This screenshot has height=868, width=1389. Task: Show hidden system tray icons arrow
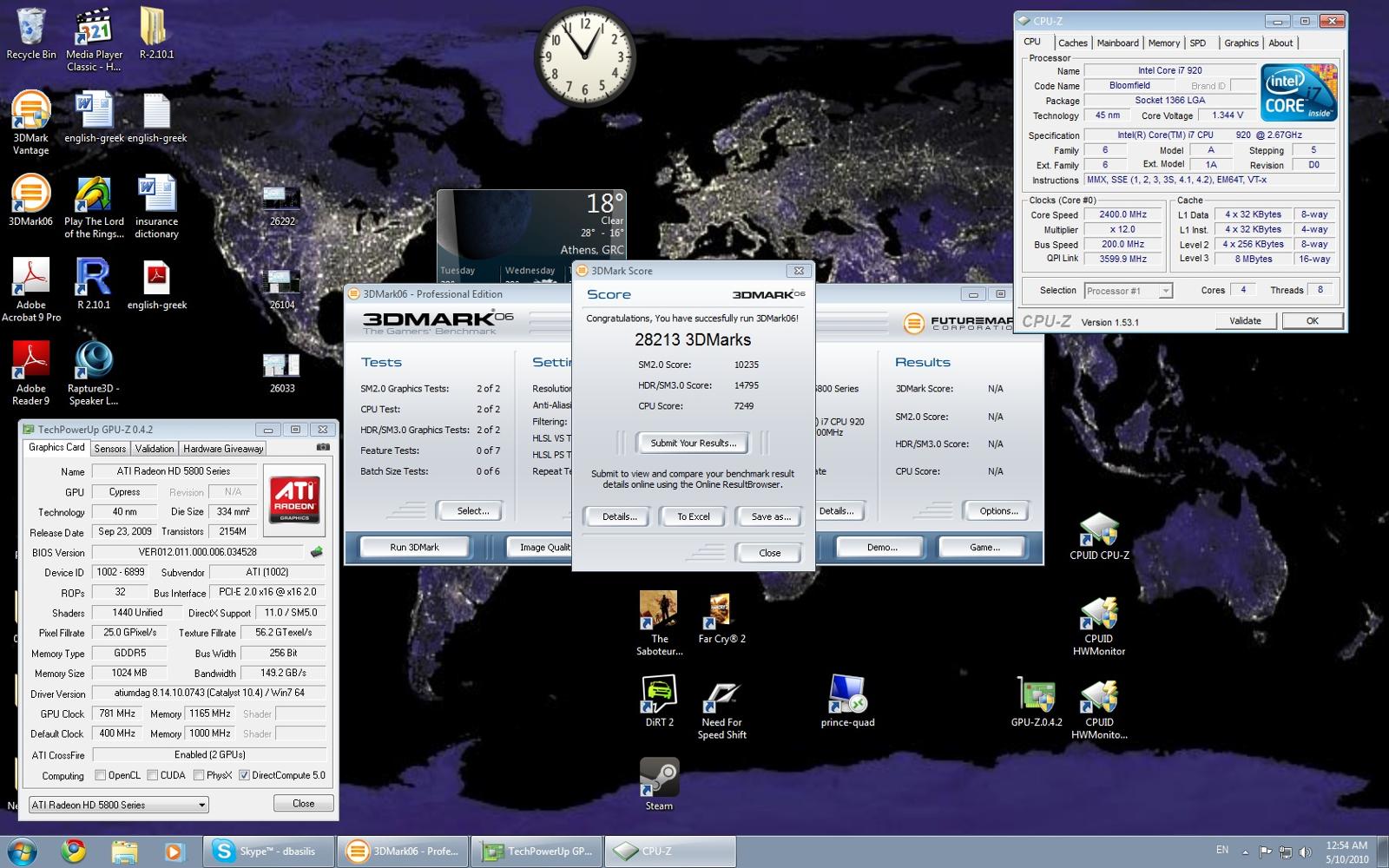(x=1245, y=852)
